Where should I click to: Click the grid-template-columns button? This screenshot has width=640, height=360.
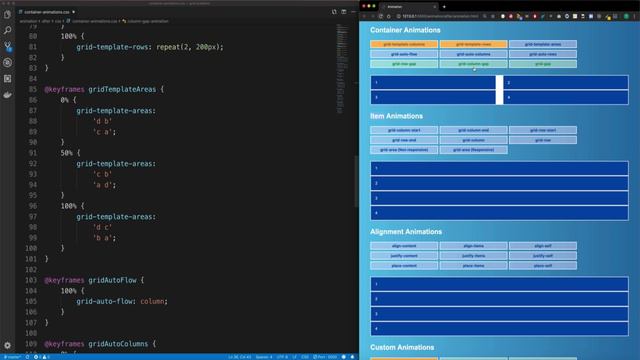click(x=404, y=44)
